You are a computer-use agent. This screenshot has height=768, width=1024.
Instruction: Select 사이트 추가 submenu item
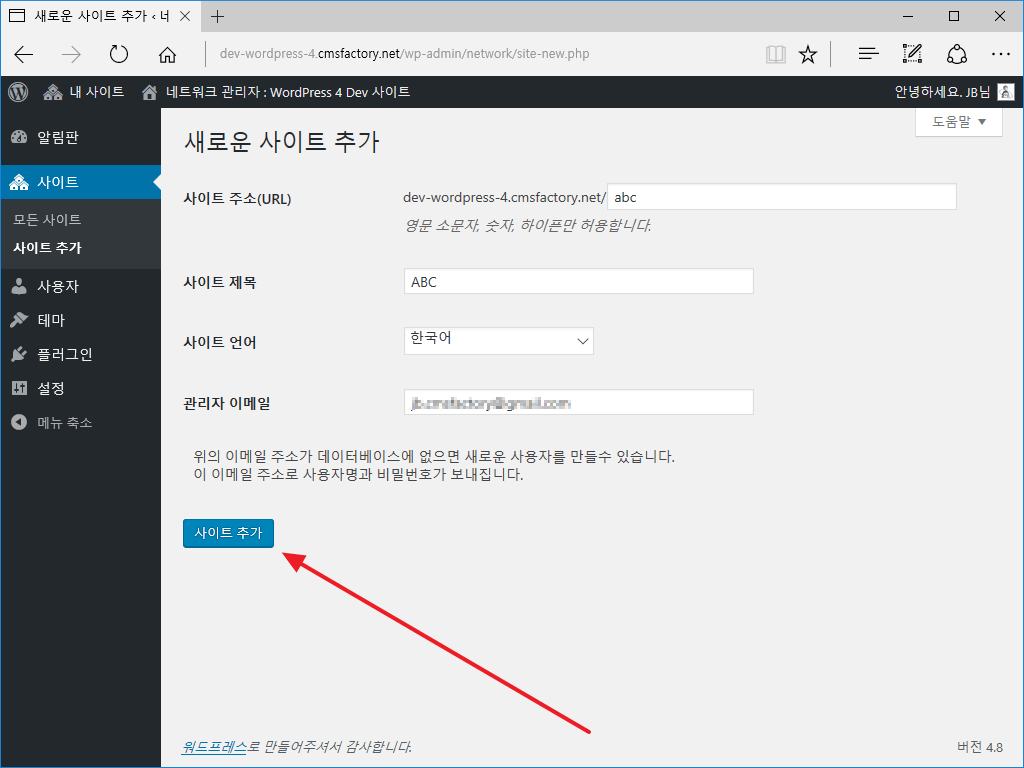(47, 248)
